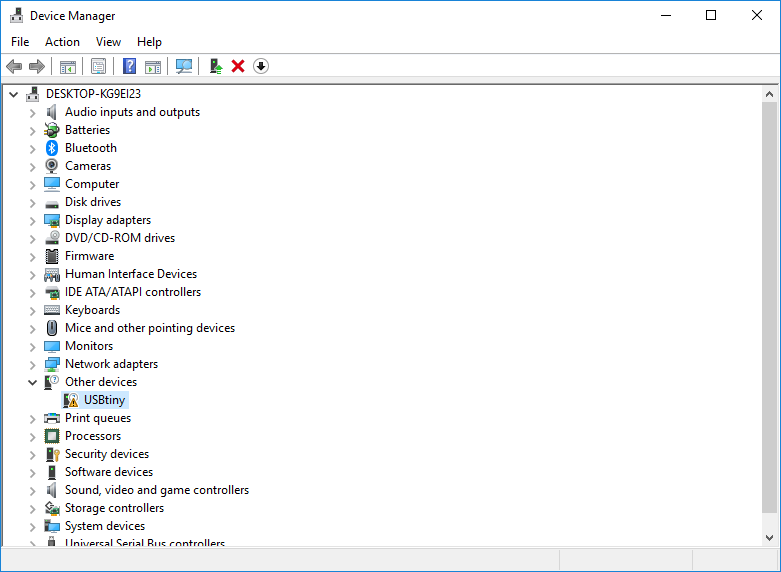The image size is (781, 572).
Task: Click the Show/Hide Console Tree toolbar icon
Action: point(68,66)
